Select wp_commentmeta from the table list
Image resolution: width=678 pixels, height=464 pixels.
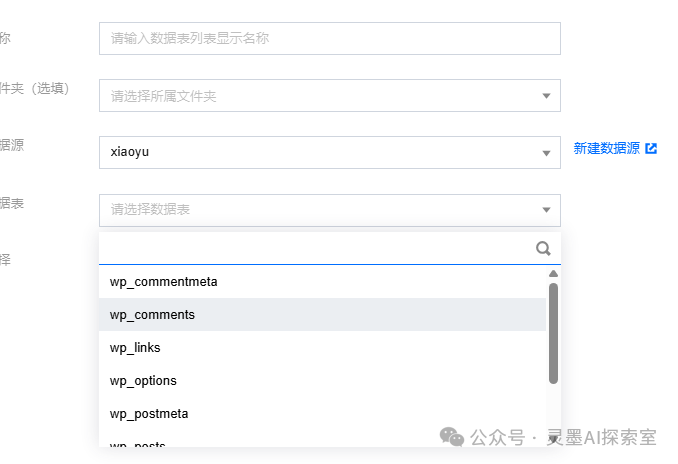[163, 282]
